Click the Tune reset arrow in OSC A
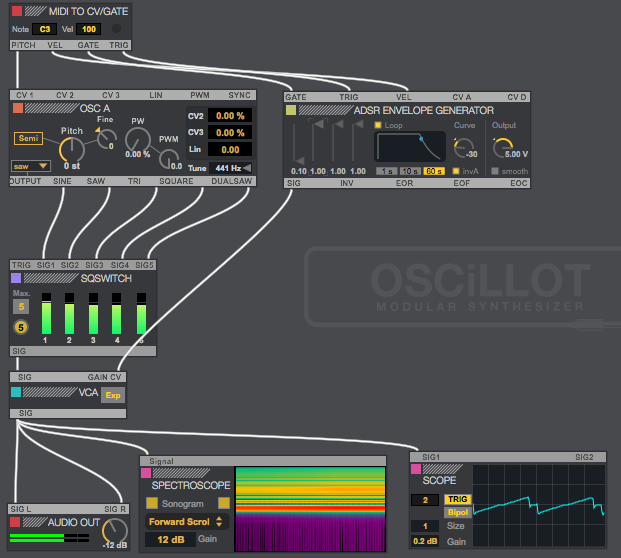Image resolution: width=621 pixels, height=558 pixels. pos(247,168)
